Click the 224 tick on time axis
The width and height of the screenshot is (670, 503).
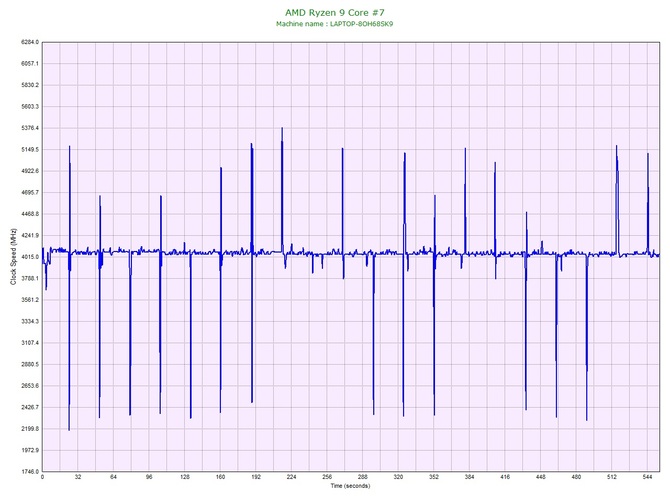pos(291,477)
